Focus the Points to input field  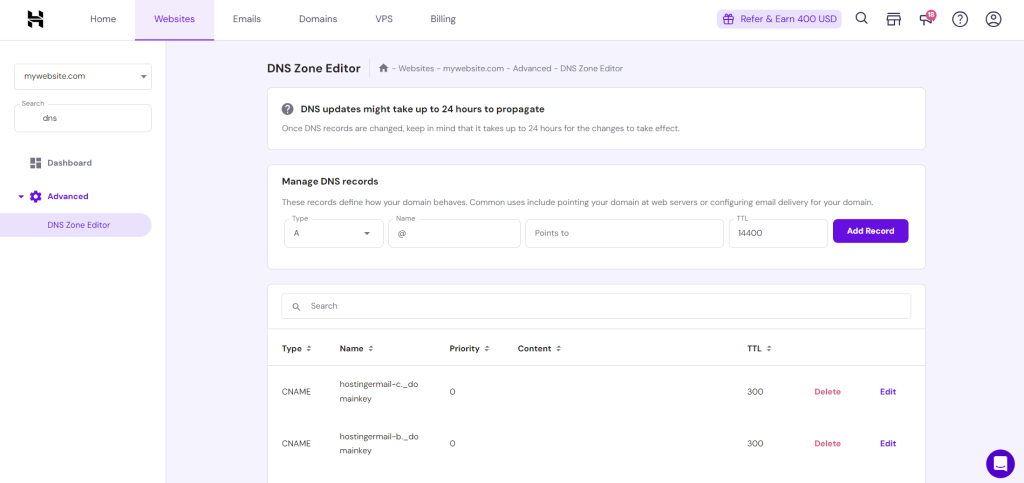click(x=624, y=233)
